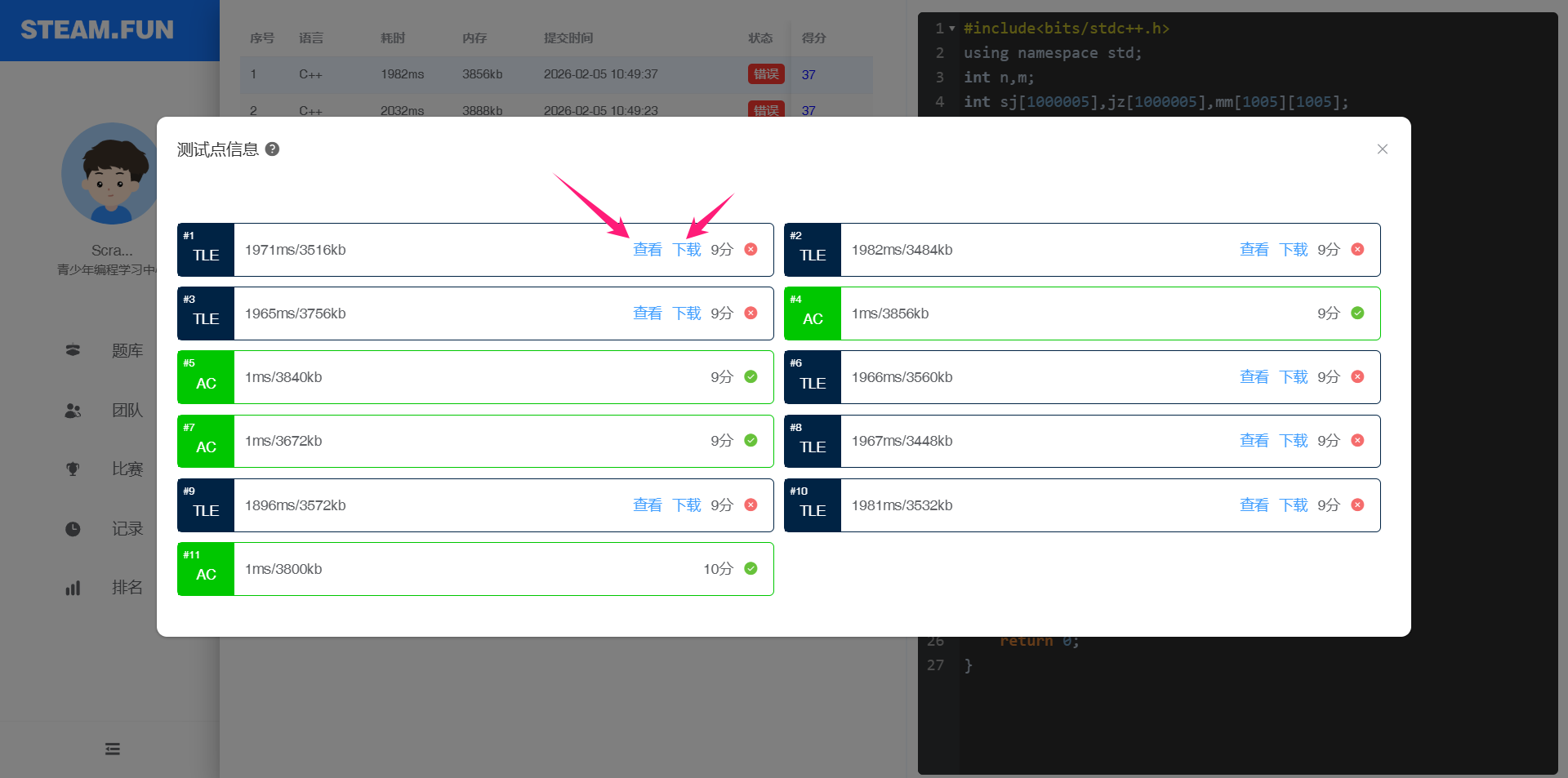
Task: Click the #11 AC status badge
Action: click(206, 569)
